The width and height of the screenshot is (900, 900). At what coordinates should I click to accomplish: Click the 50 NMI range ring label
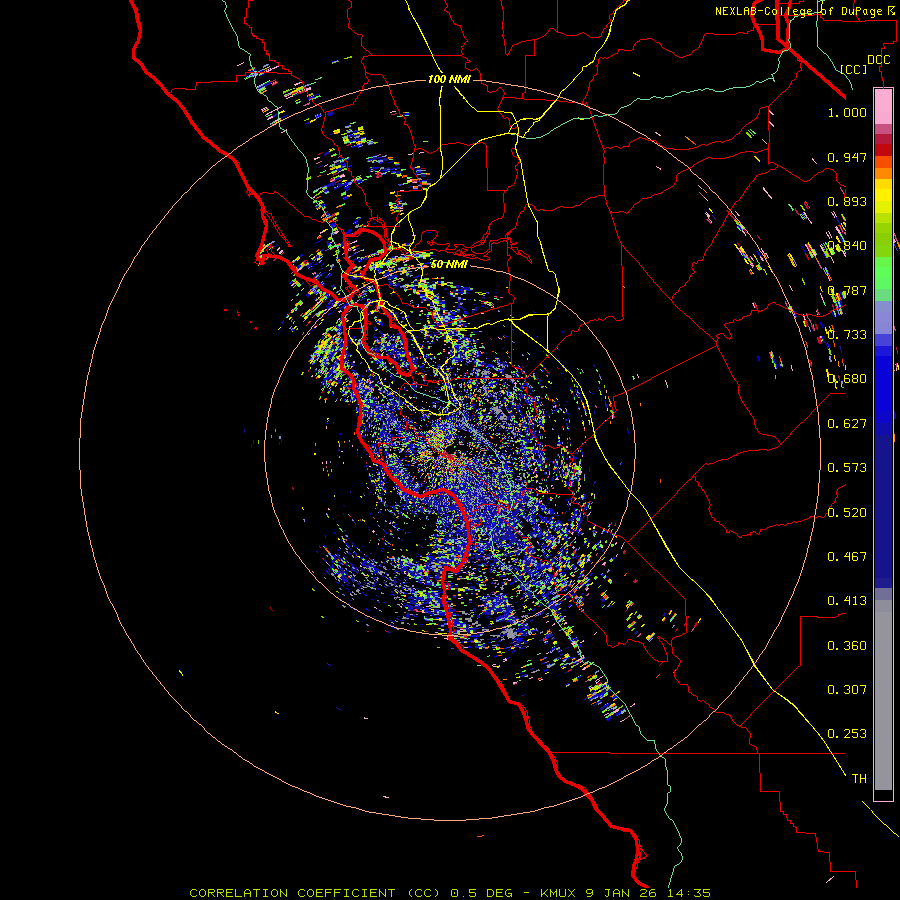pyautogui.click(x=449, y=264)
